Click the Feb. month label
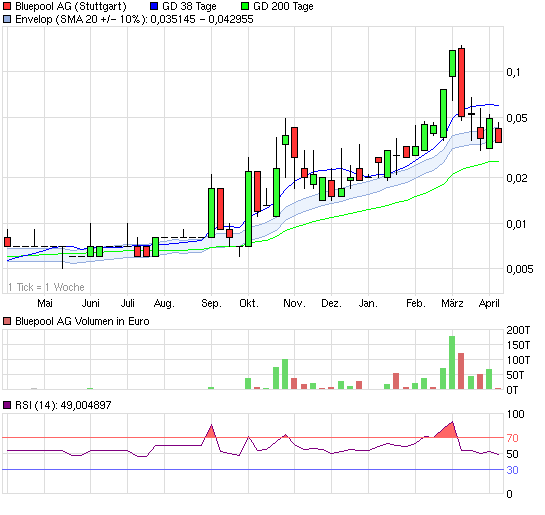Image resolution: width=545 pixels, height=515 pixels. click(x=416, y=303)
